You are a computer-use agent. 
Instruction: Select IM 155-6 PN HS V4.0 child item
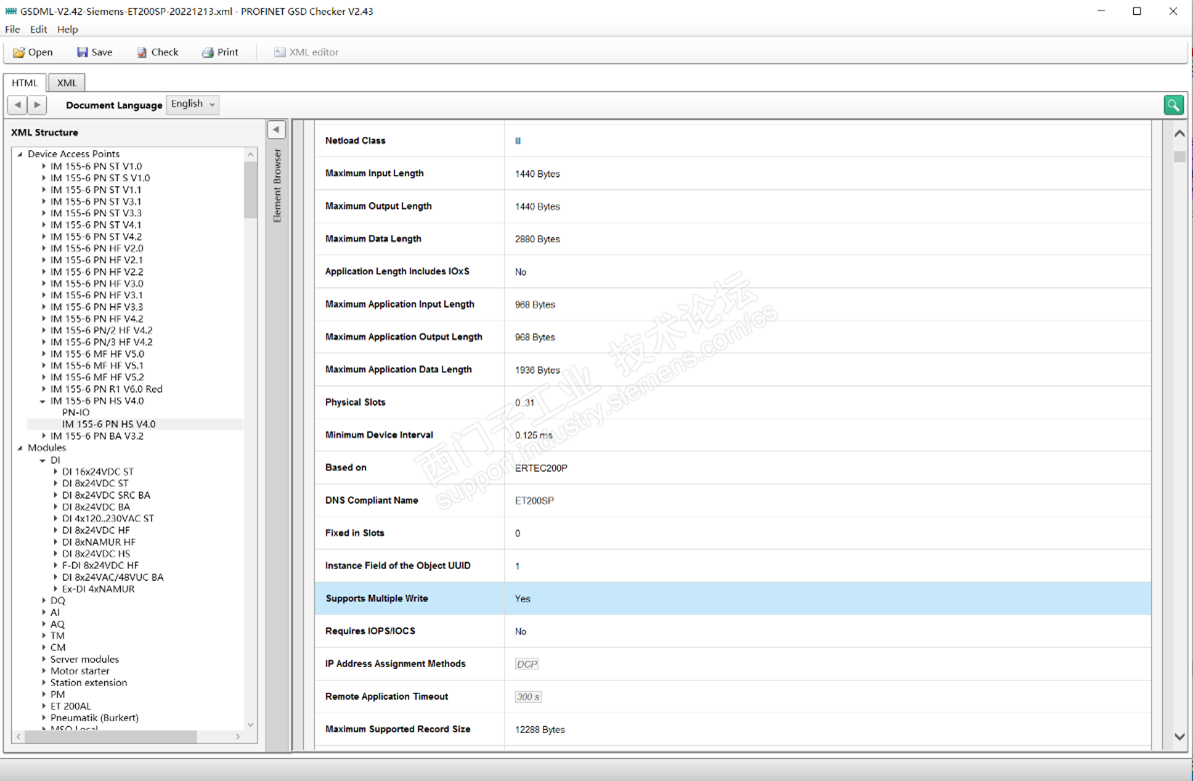pyautogui.click(x=109, y=424)
